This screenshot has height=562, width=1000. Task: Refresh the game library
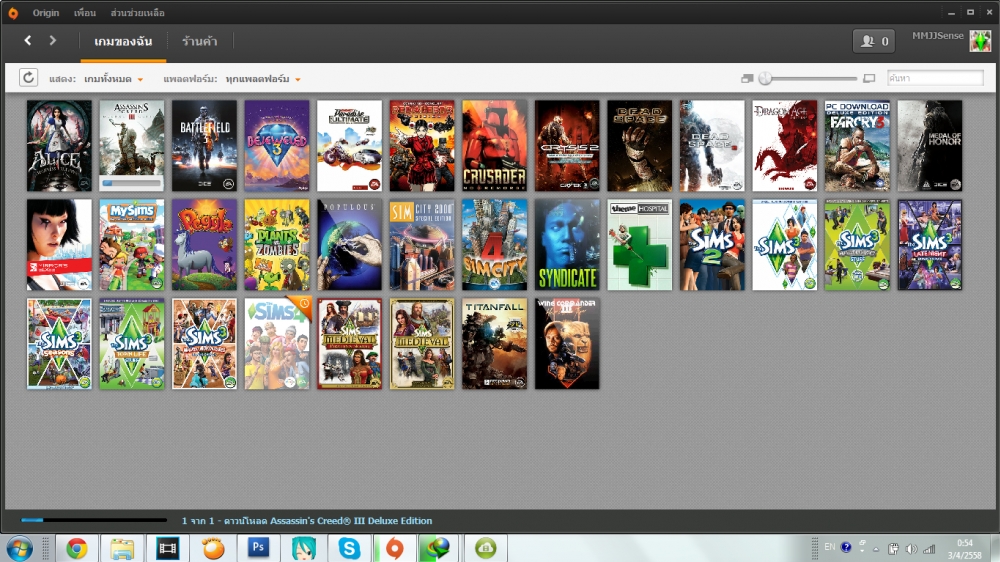[x=28, y=78]
